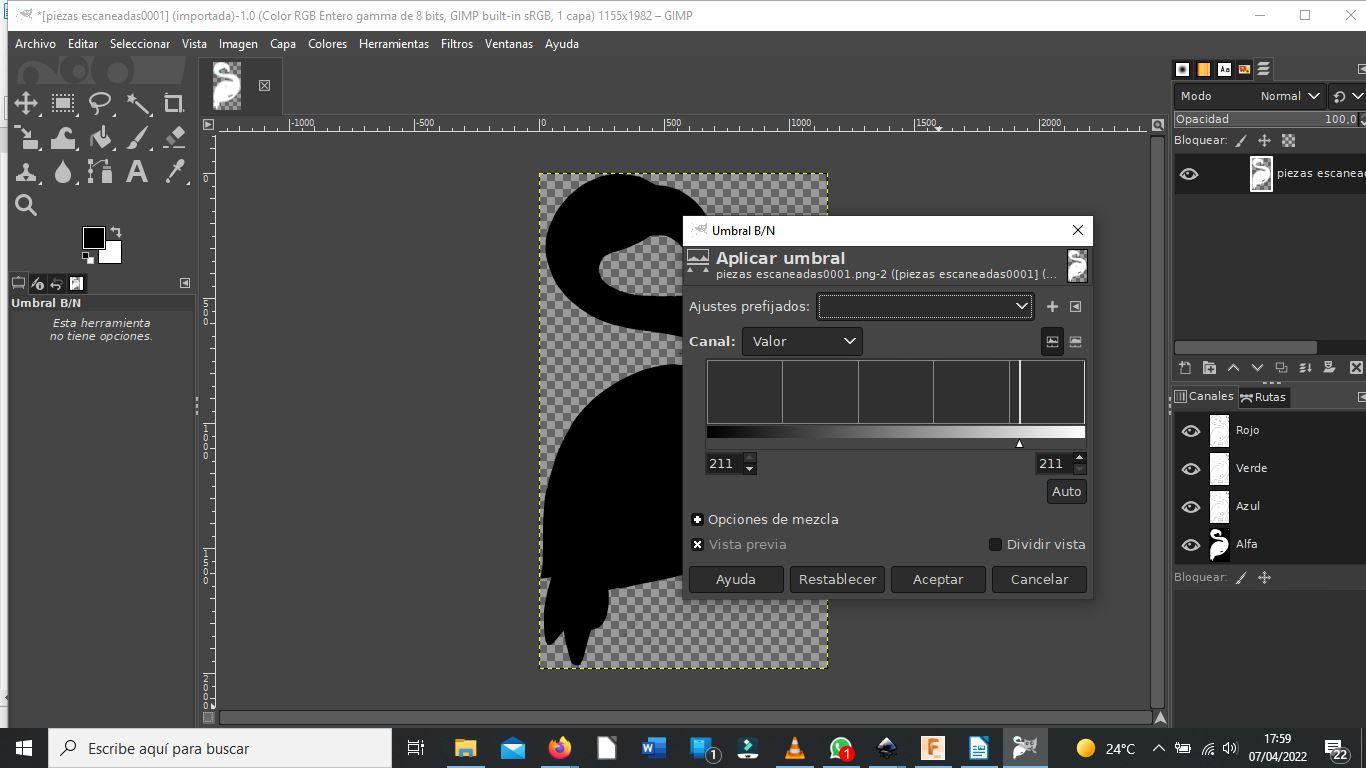Switch histogram to linear view
This screenshot has height=768, width=1366.
[x=1052, y=341]
